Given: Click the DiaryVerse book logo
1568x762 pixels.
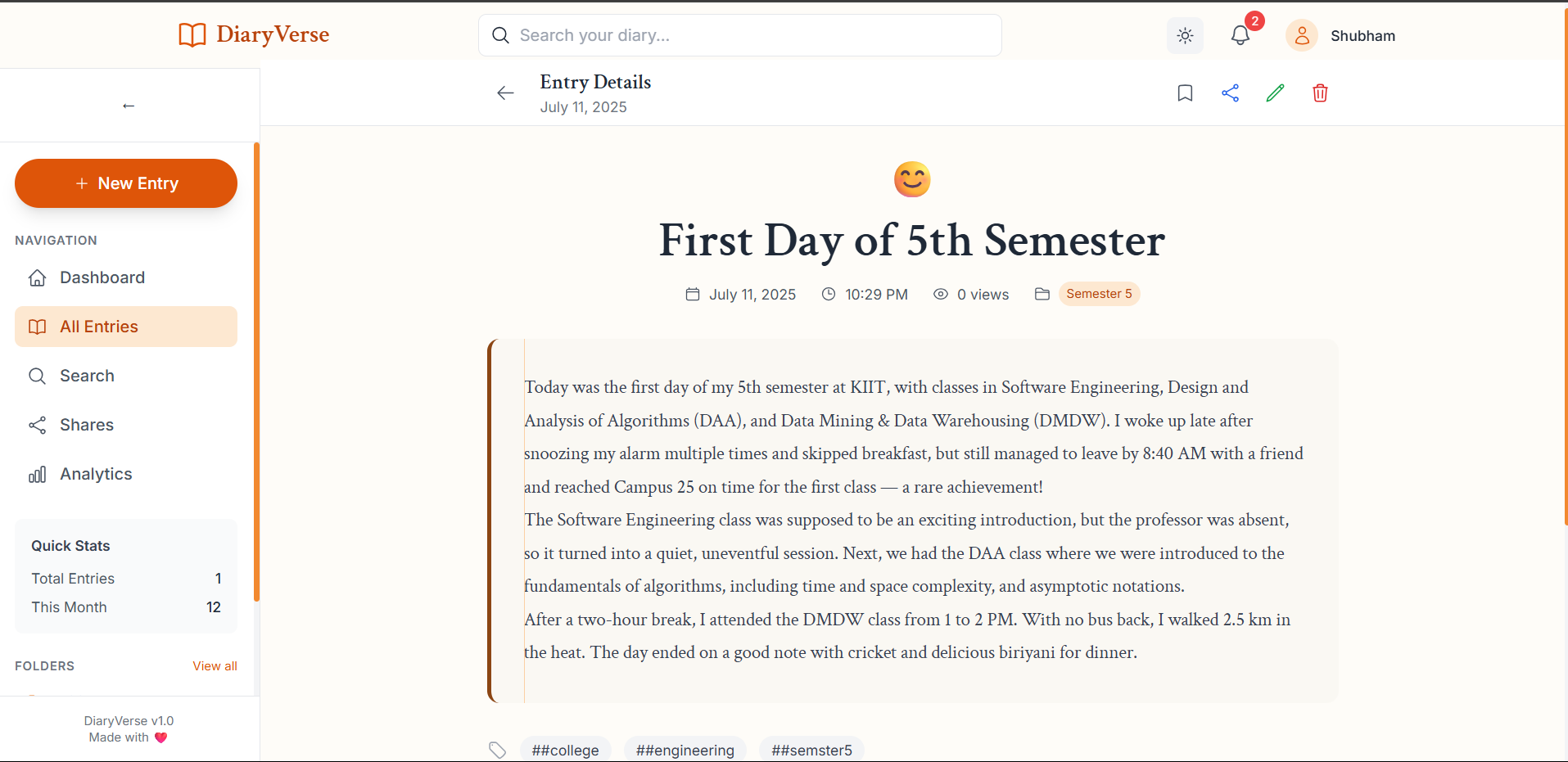Looking at the screenshot, I should click(x=192, y=35).
